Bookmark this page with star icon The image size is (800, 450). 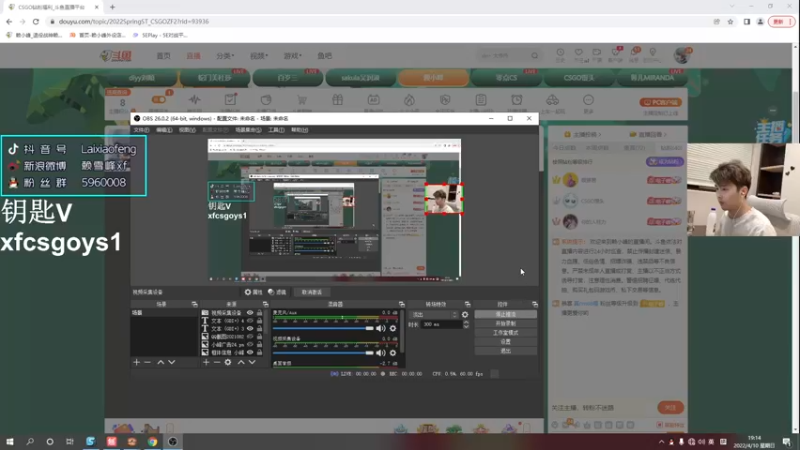click(731, 22)
